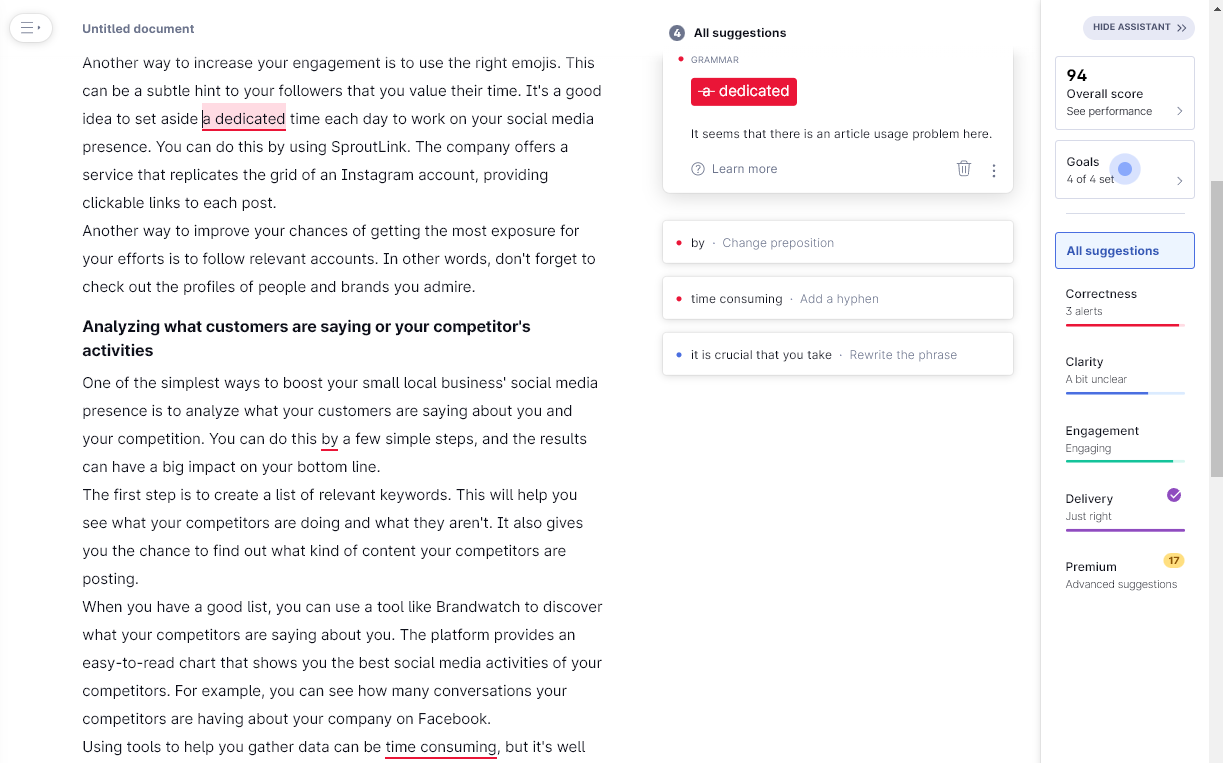Click the Premium 17 badge icon
The height and width of the screenshot is (763, 1223).
(x=1173, y=560)
